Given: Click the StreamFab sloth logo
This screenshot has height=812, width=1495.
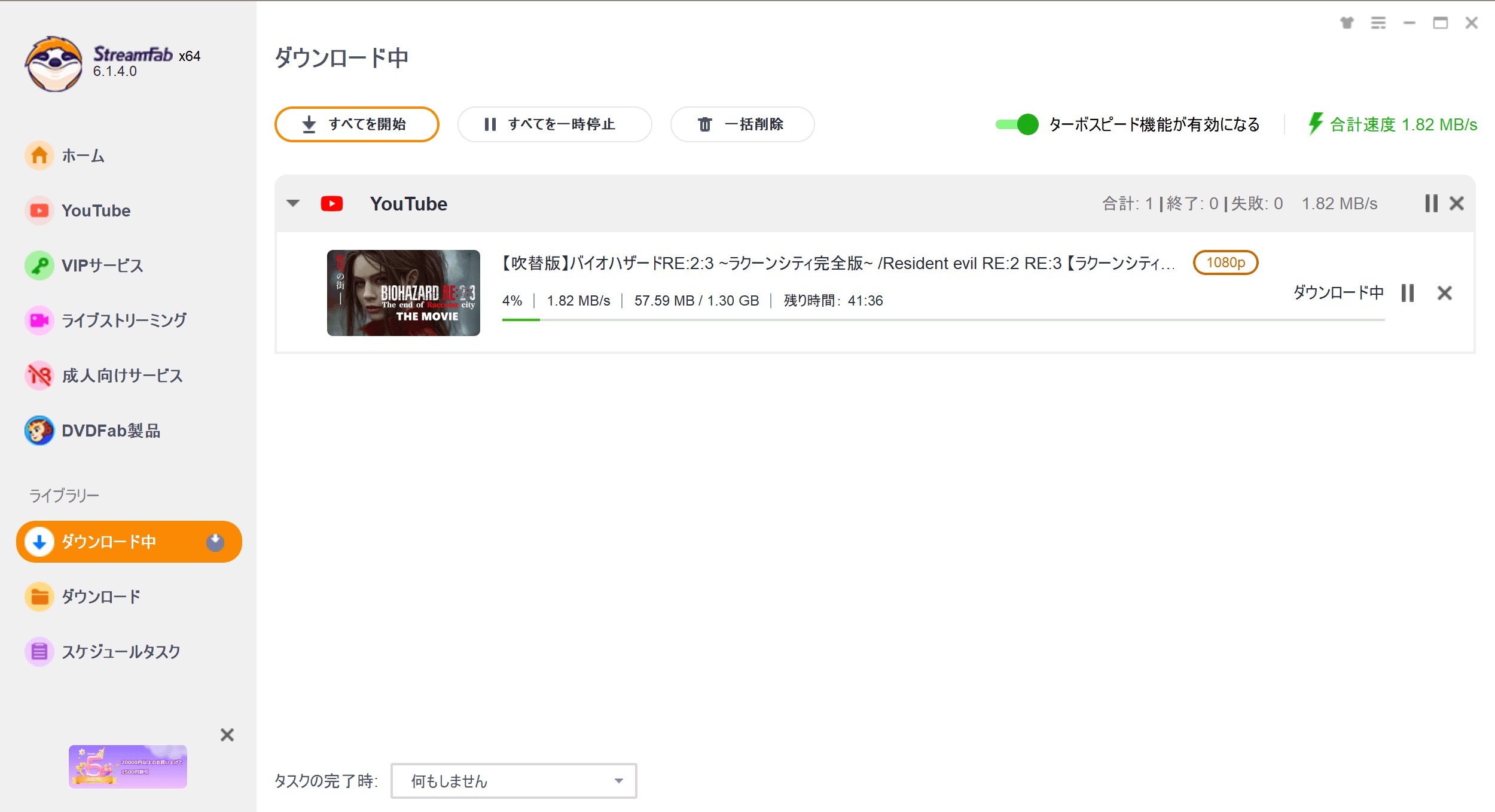Looking at the screenshot, I should click(x=53, y=63).
